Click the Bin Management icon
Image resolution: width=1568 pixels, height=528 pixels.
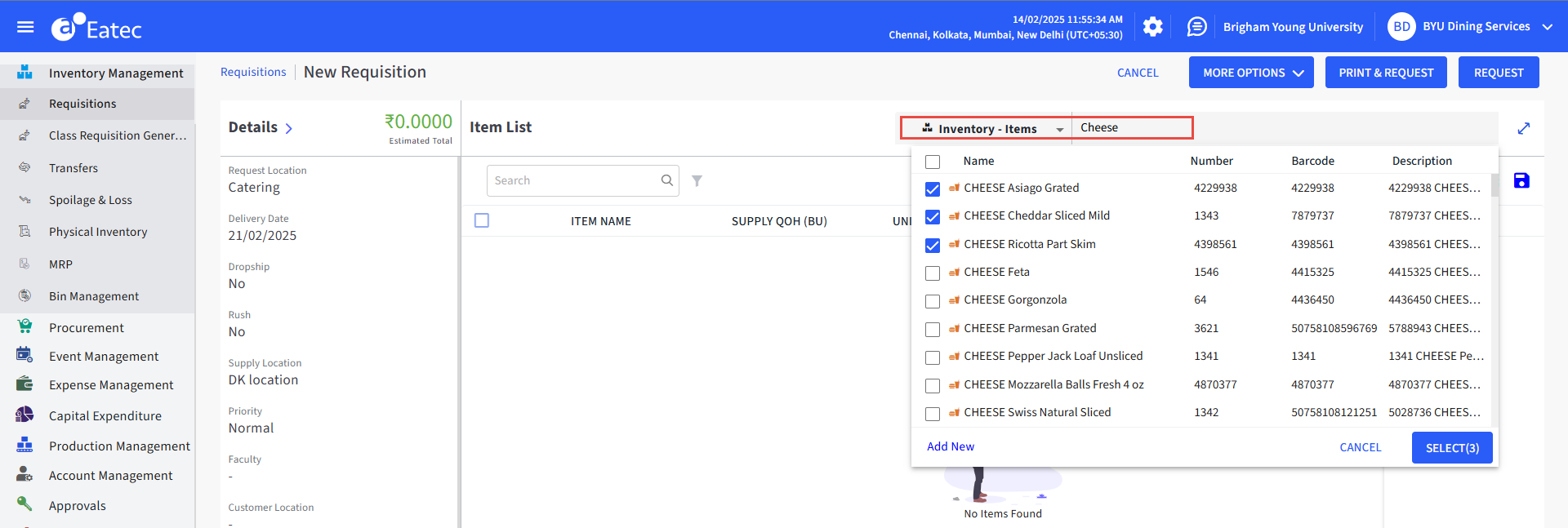(25, 295)
